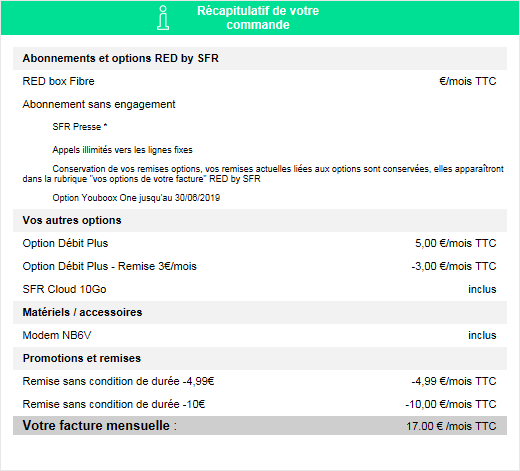This screenshot has width=520, height=471.
Task: Click 'Appels illimités vers les lignes fixes'
Action: pyautogui.click(x=122, y=150)
